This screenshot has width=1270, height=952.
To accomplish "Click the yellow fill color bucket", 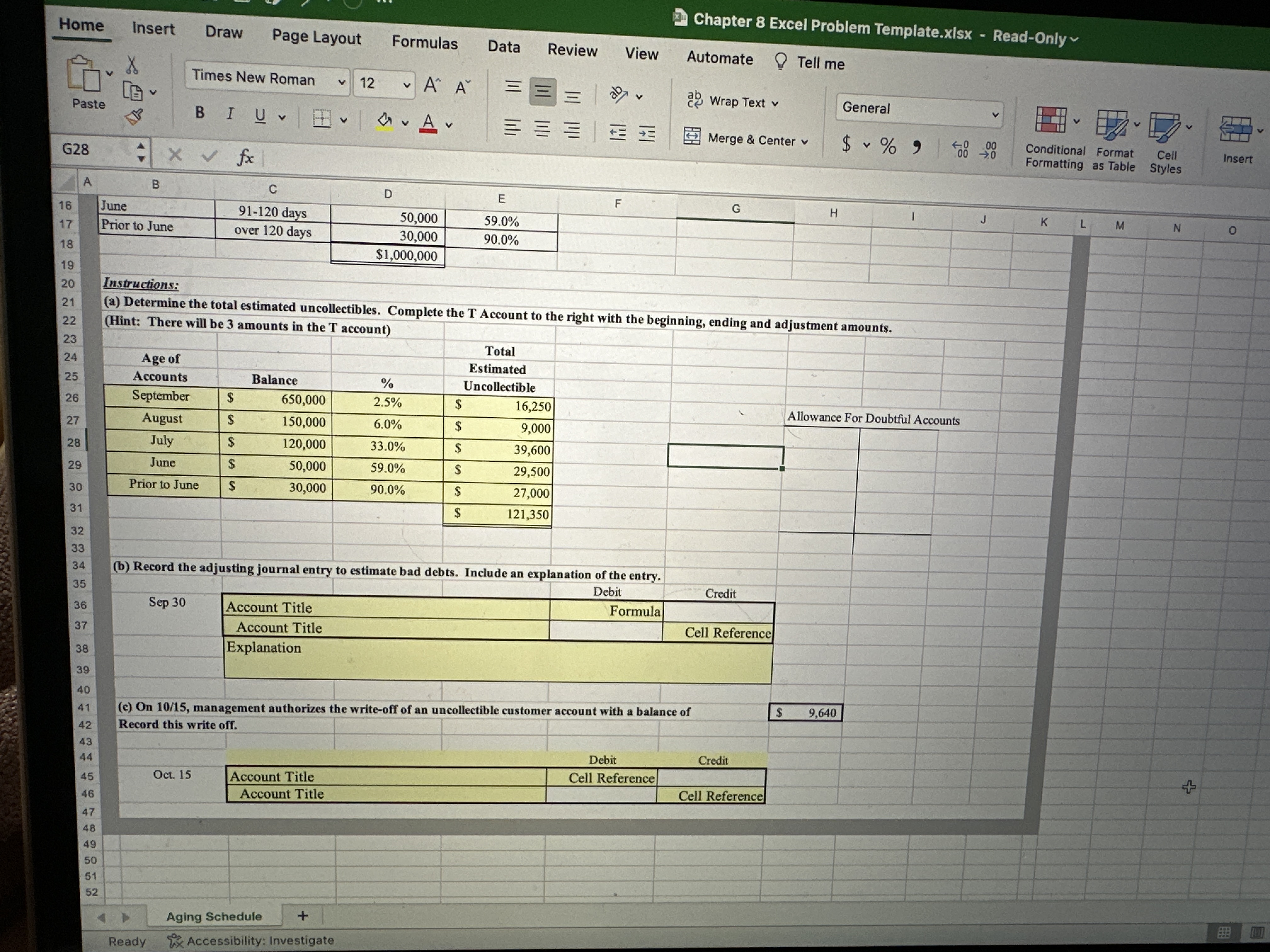I will (384, 121).
